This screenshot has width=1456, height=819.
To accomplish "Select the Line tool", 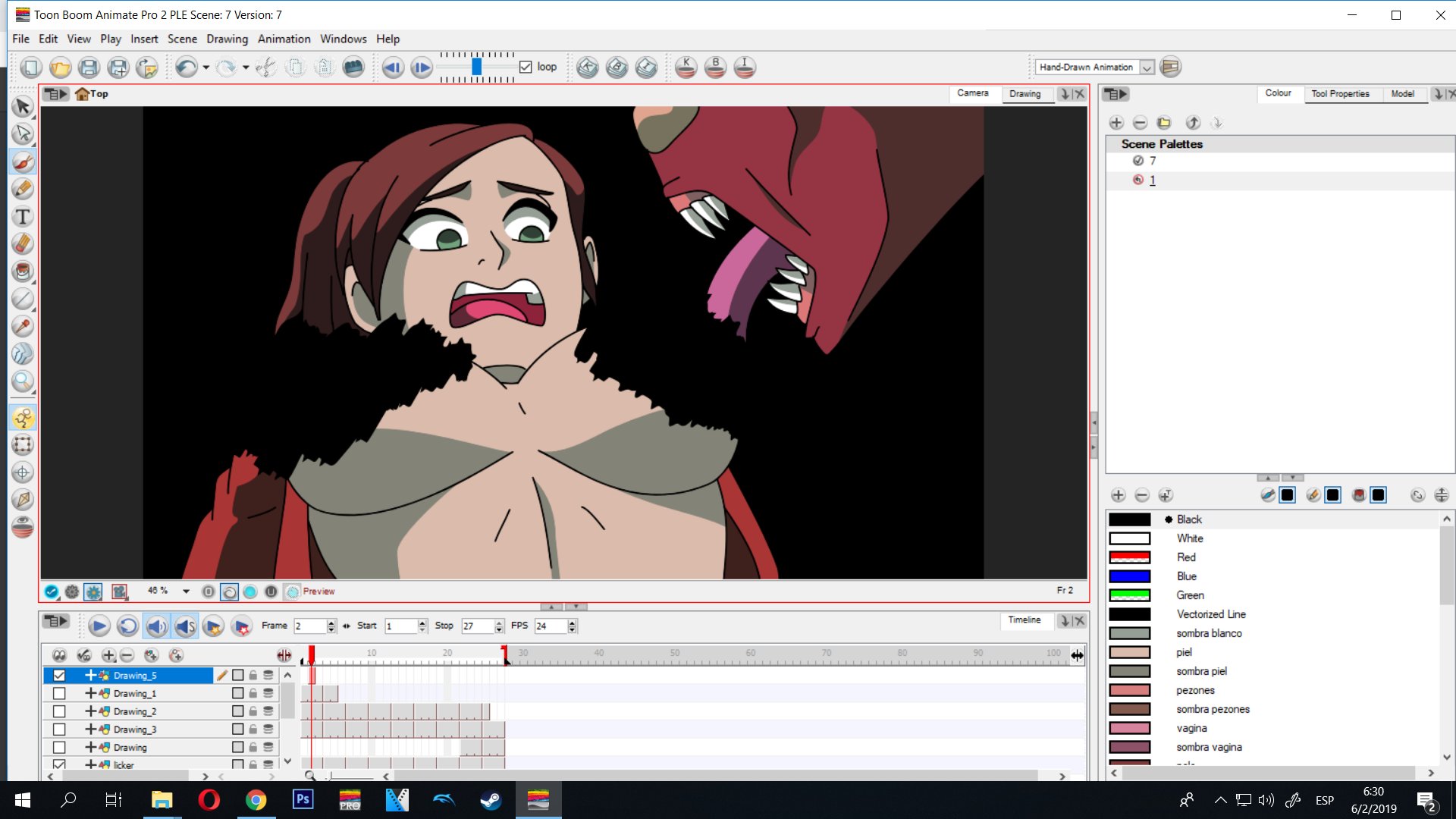I will (x=23, y=299).
